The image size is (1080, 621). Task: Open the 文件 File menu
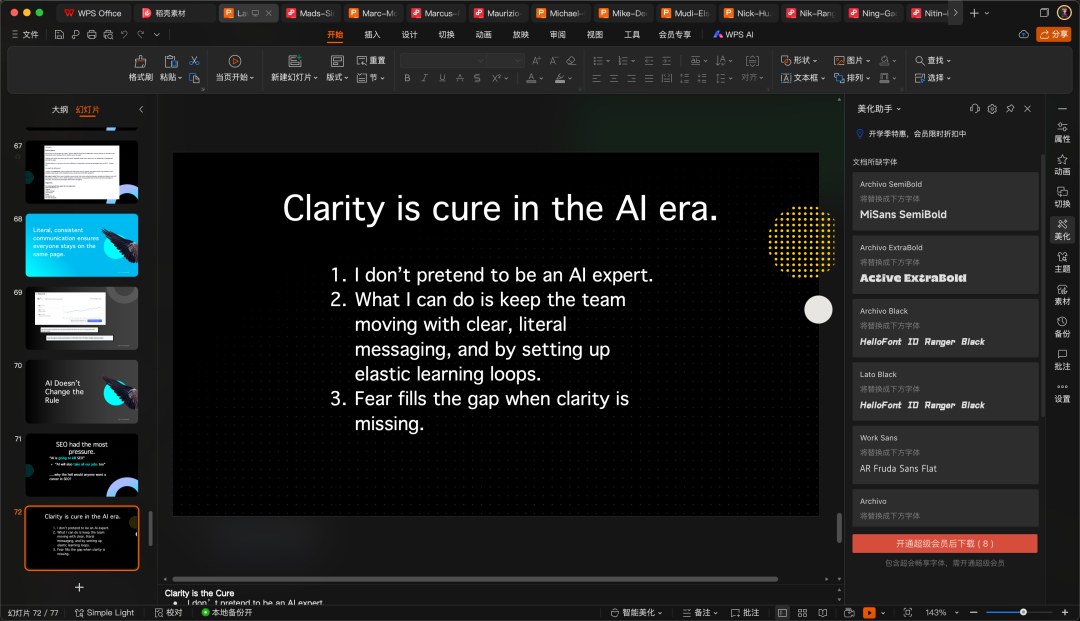pyautogui.click(x=25, y=34)
